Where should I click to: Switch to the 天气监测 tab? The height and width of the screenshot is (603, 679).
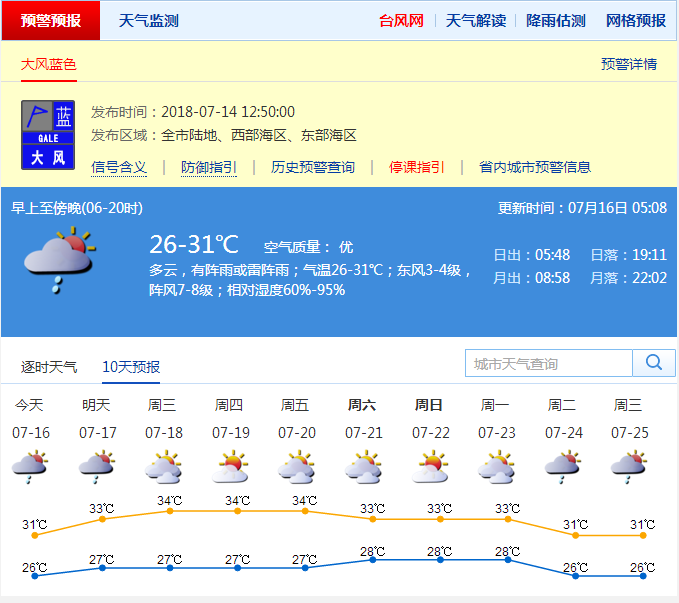tap(148, 21)
